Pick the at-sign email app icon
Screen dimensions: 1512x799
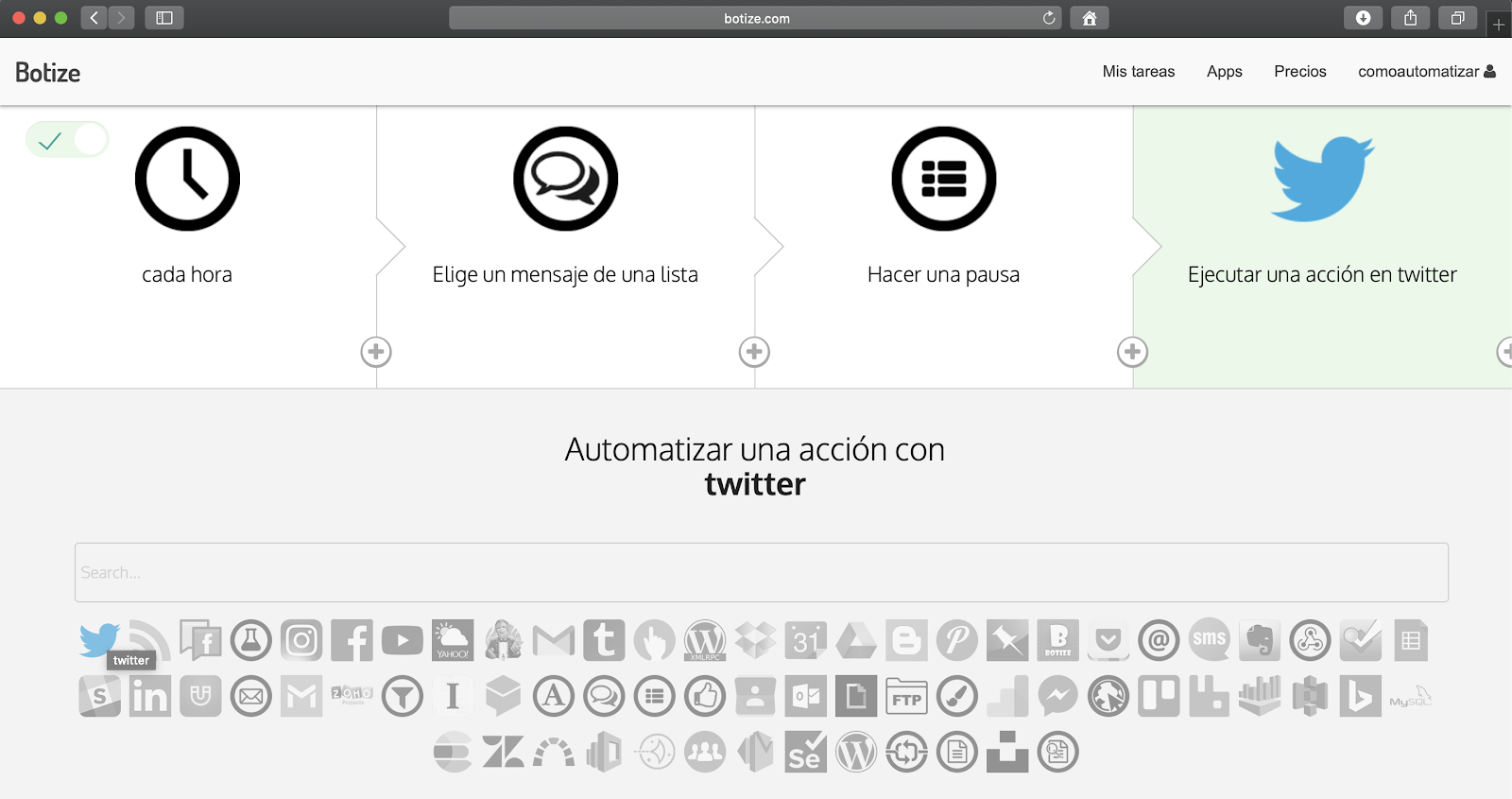point(1159,640)
